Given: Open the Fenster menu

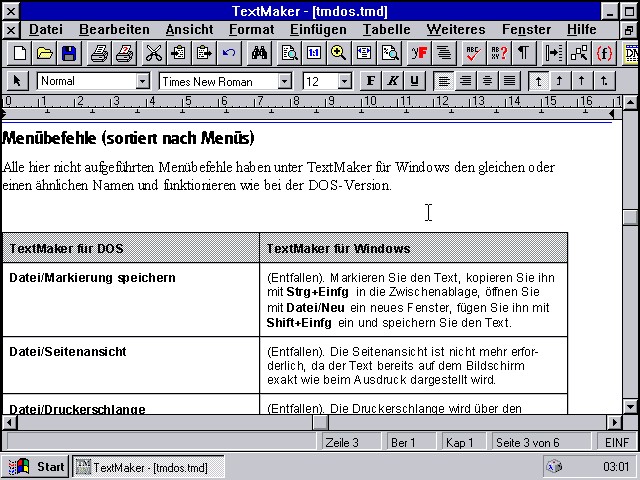Looking at the screenshot, I should pos(527,29).
